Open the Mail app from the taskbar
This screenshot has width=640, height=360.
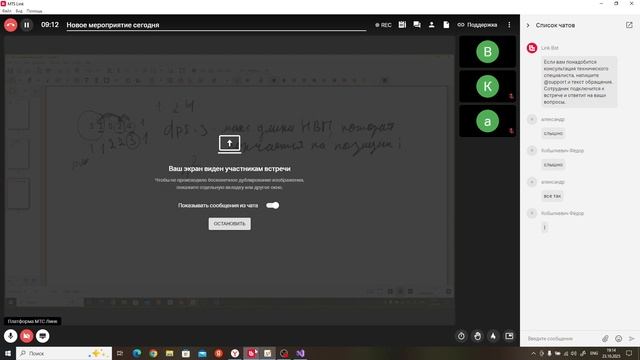(x=202, y=353)
